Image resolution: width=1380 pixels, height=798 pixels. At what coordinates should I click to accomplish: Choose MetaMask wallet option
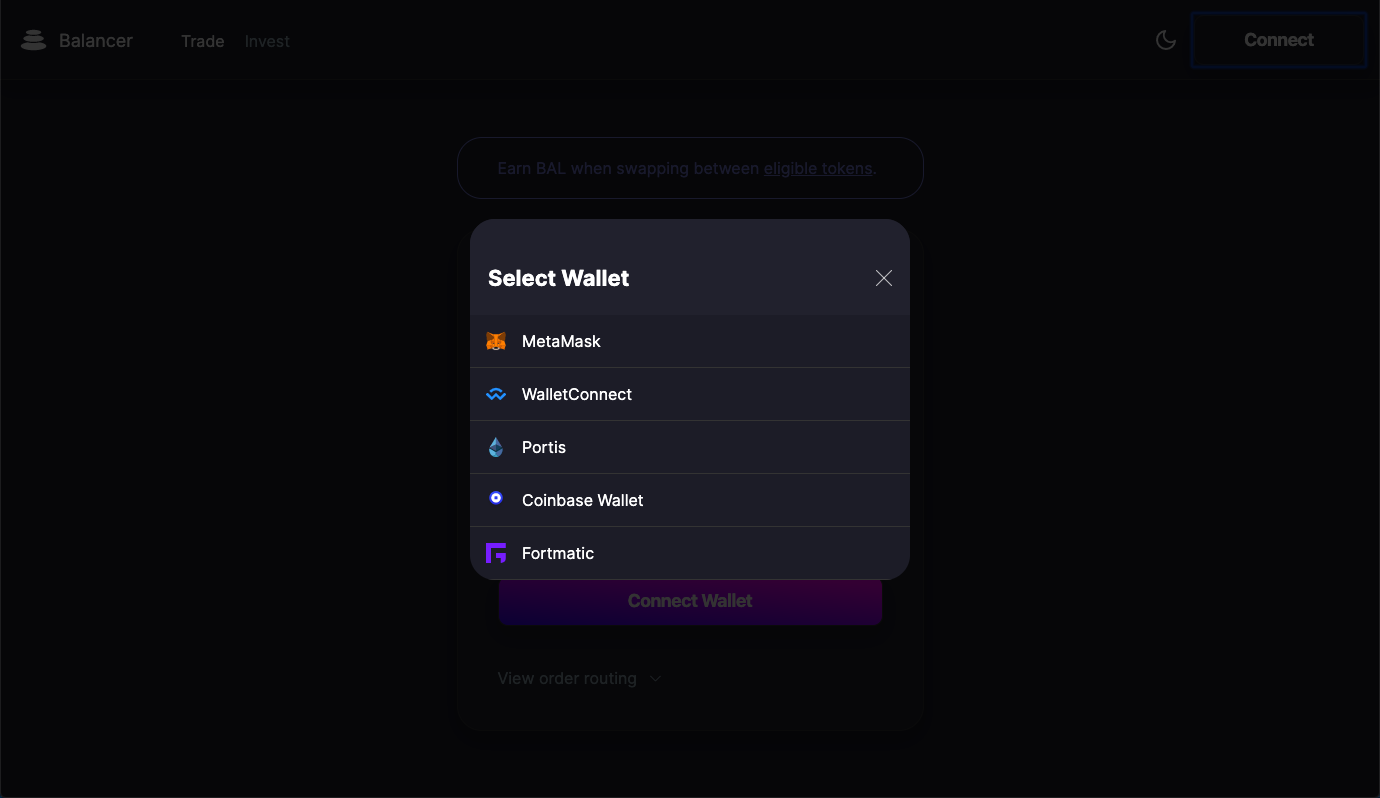coord(690,341)
